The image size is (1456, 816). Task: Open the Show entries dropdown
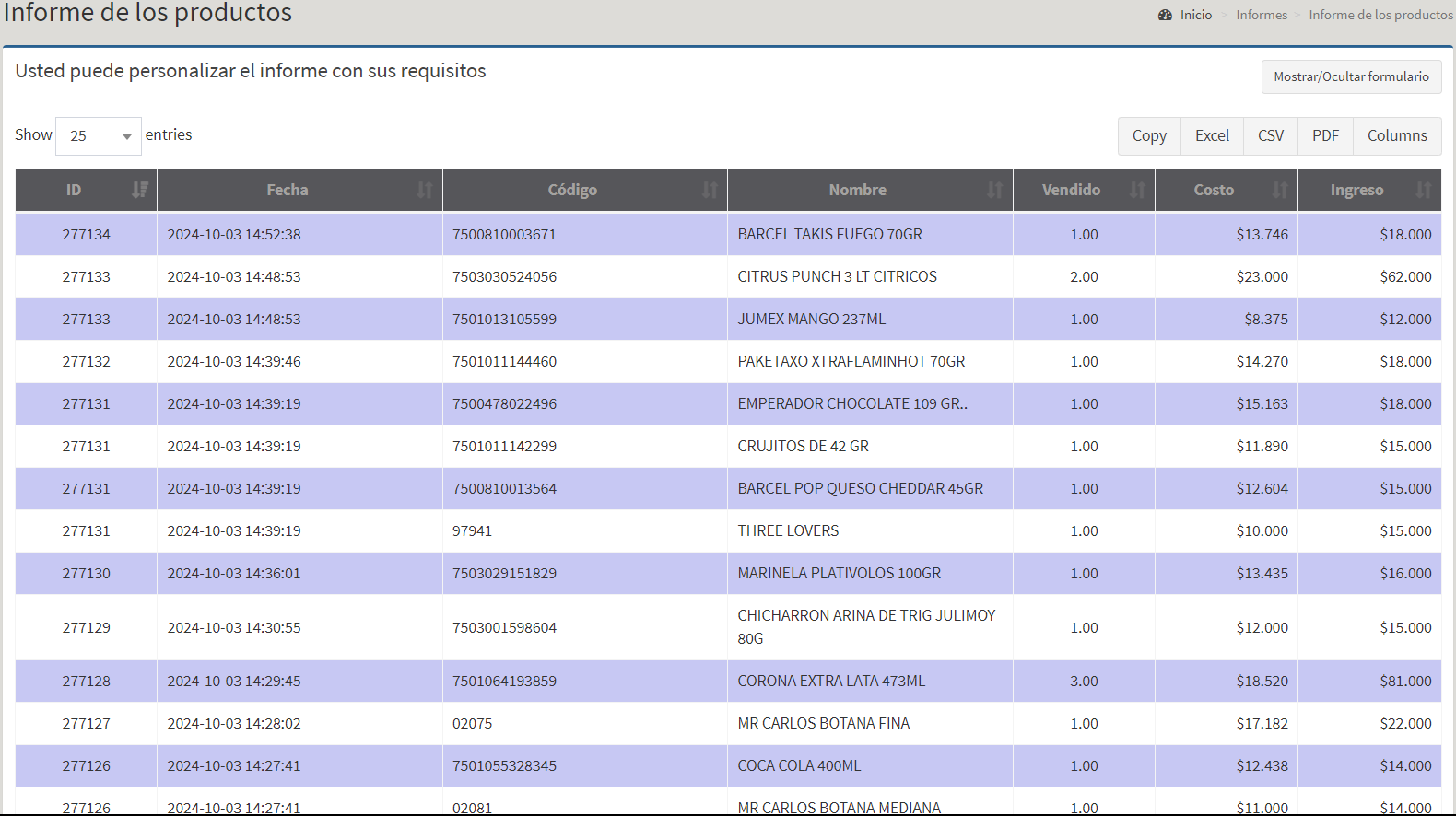click(99, 136)
